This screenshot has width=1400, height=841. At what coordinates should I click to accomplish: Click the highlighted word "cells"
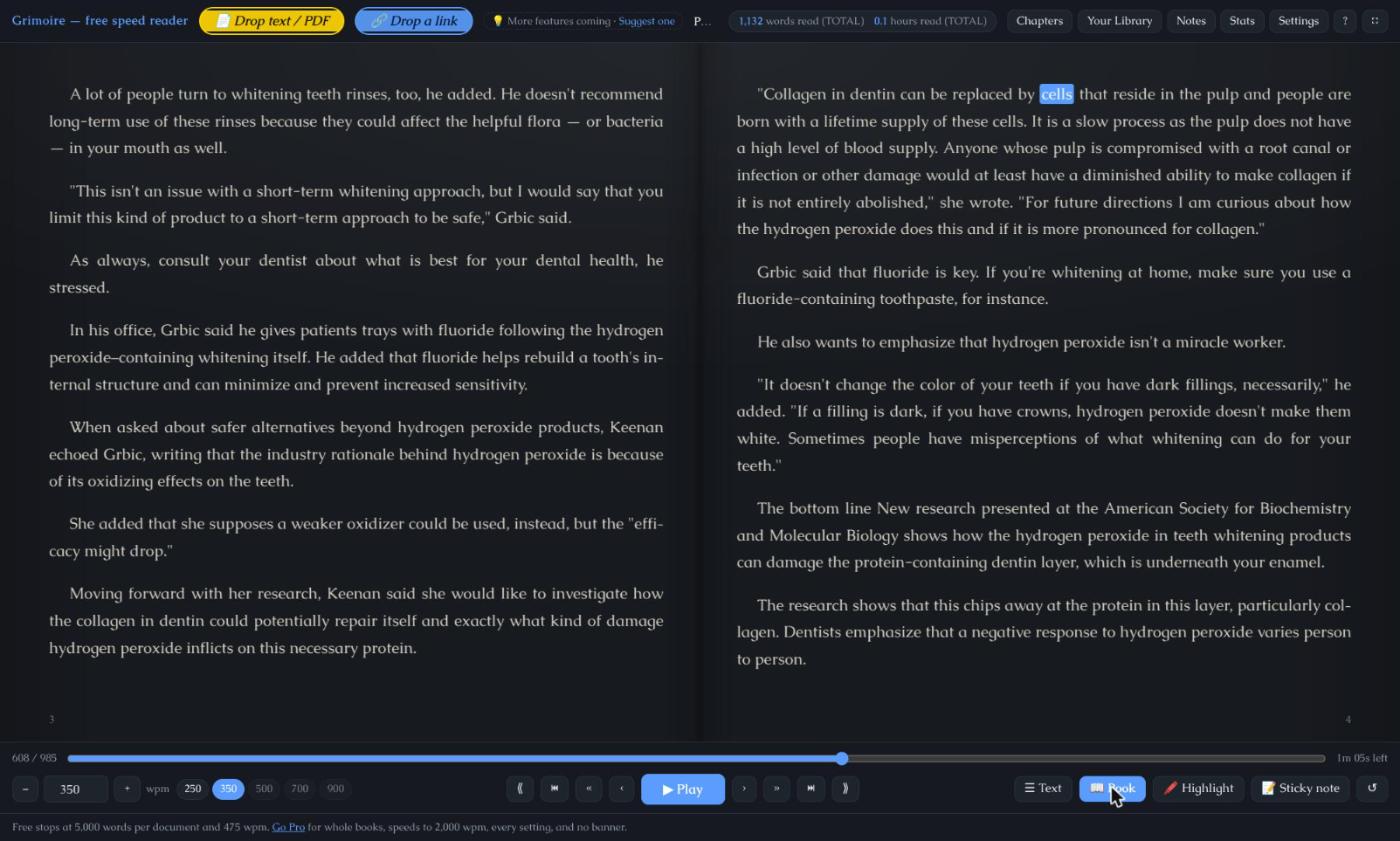1056,94
